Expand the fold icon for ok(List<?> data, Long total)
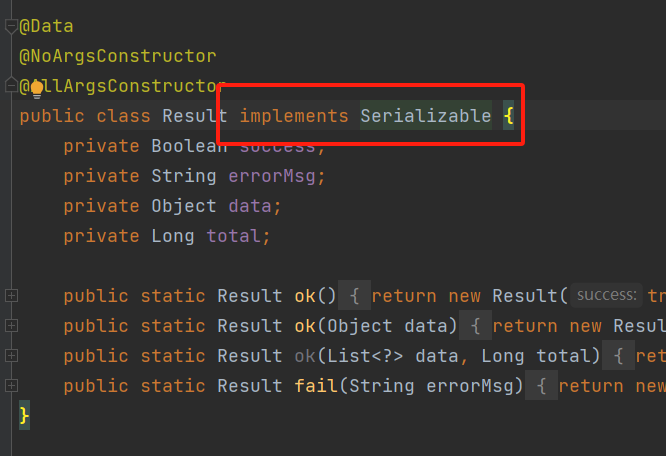666x456 pixels. (11, 356)
